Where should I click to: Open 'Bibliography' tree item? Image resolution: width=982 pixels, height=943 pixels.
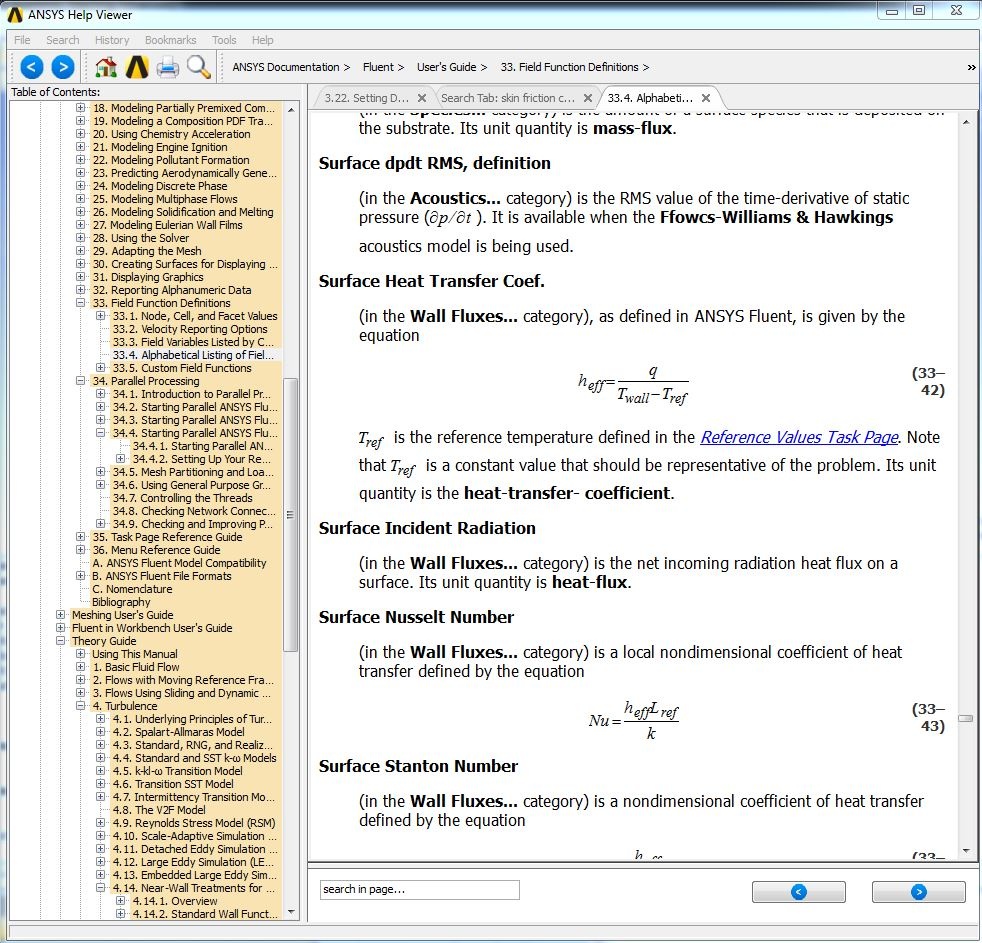click(x=121, y=602)
